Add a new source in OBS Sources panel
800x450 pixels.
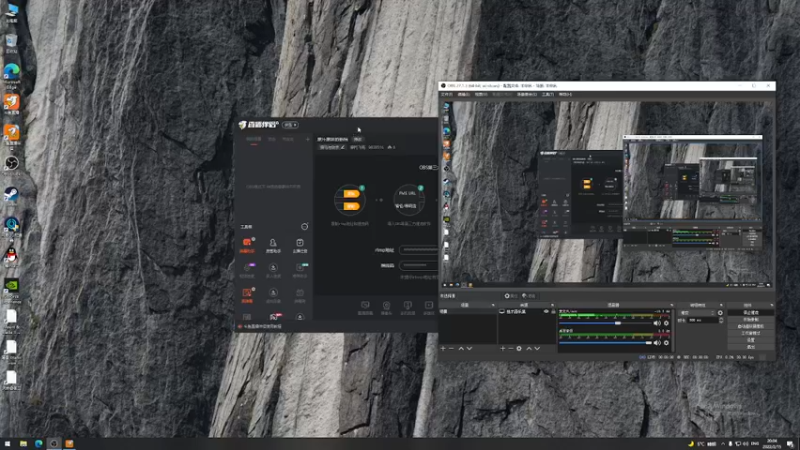point(503,348)
